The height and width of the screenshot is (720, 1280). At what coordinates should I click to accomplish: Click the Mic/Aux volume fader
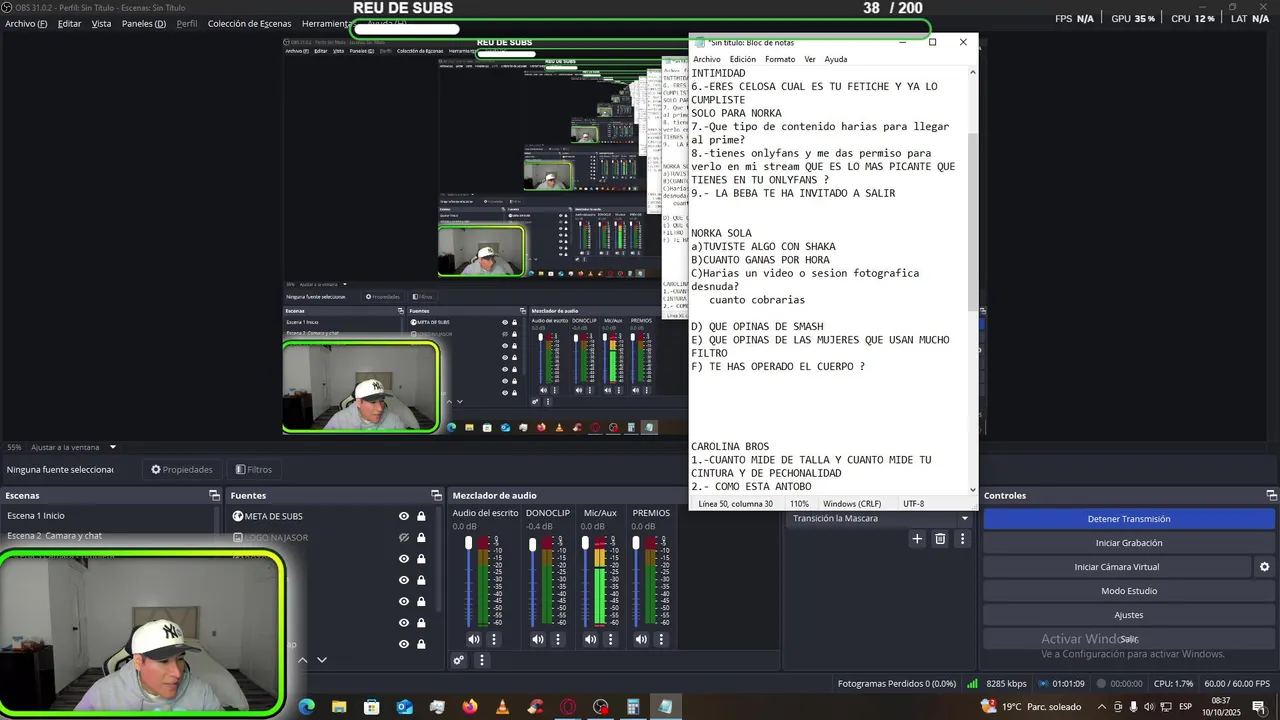[585, 544]
